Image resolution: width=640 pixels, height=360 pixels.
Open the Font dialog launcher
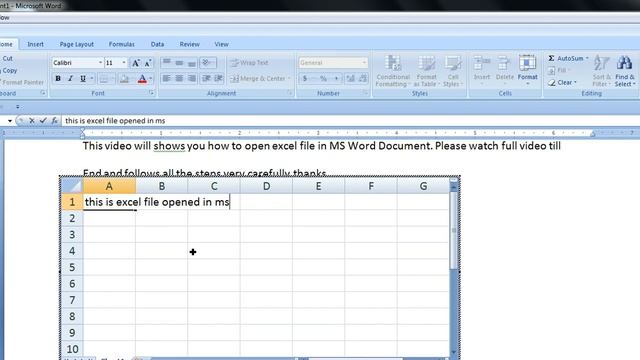pyautogui.click(x=151, y=93)
